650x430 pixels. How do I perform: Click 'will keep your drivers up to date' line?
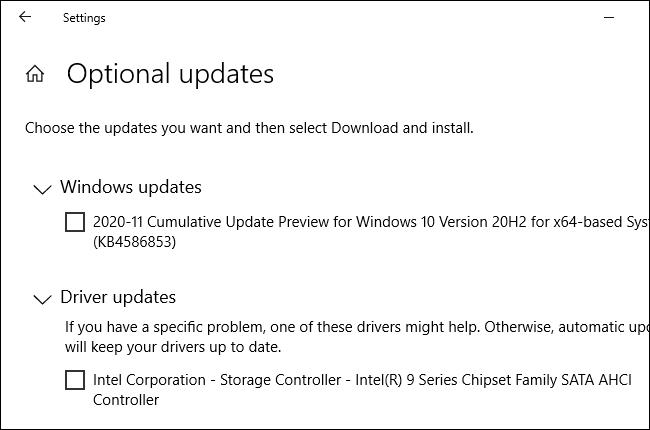[x=173, y=347]
